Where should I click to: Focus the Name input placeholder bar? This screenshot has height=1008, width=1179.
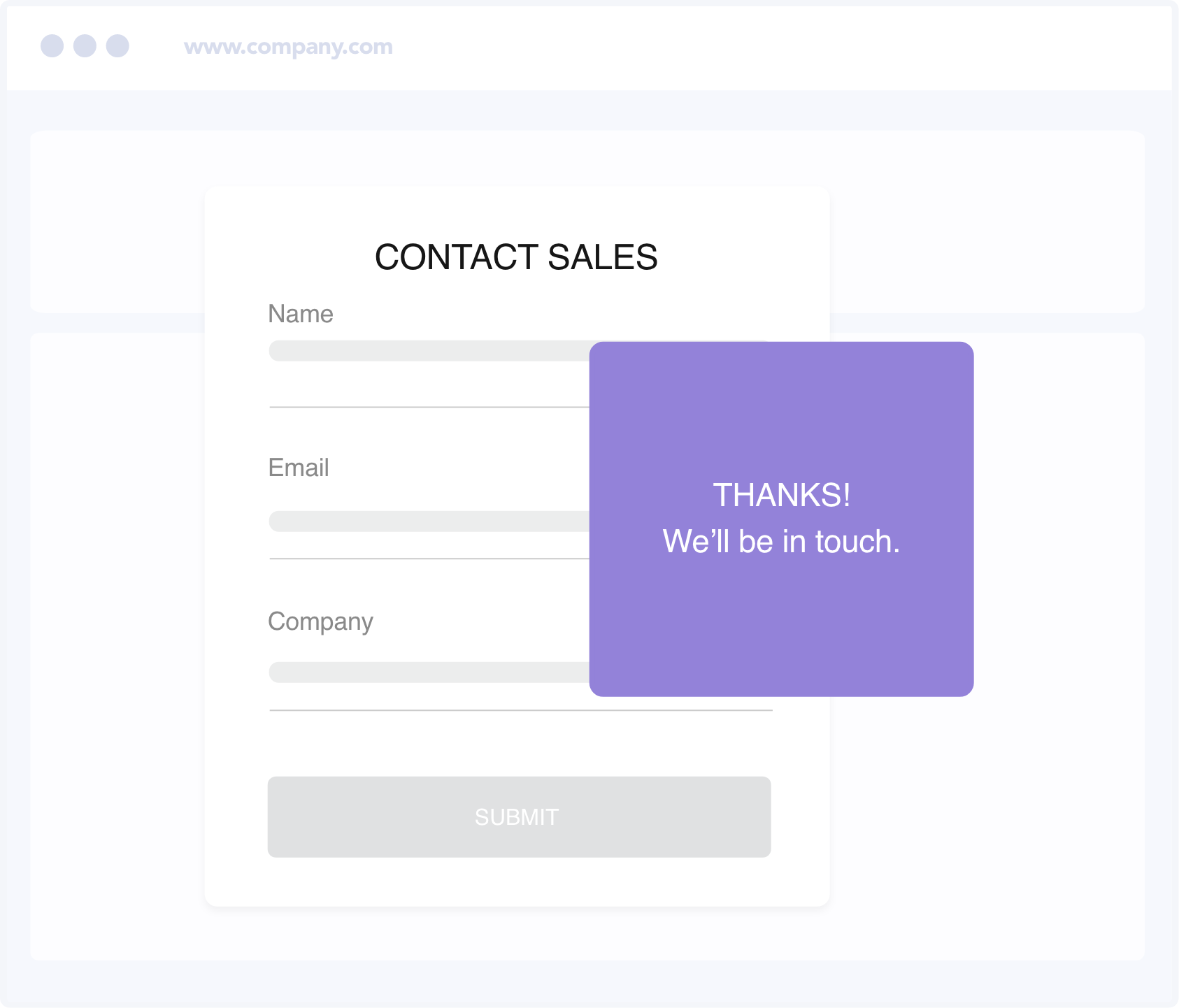click(428, 351)
